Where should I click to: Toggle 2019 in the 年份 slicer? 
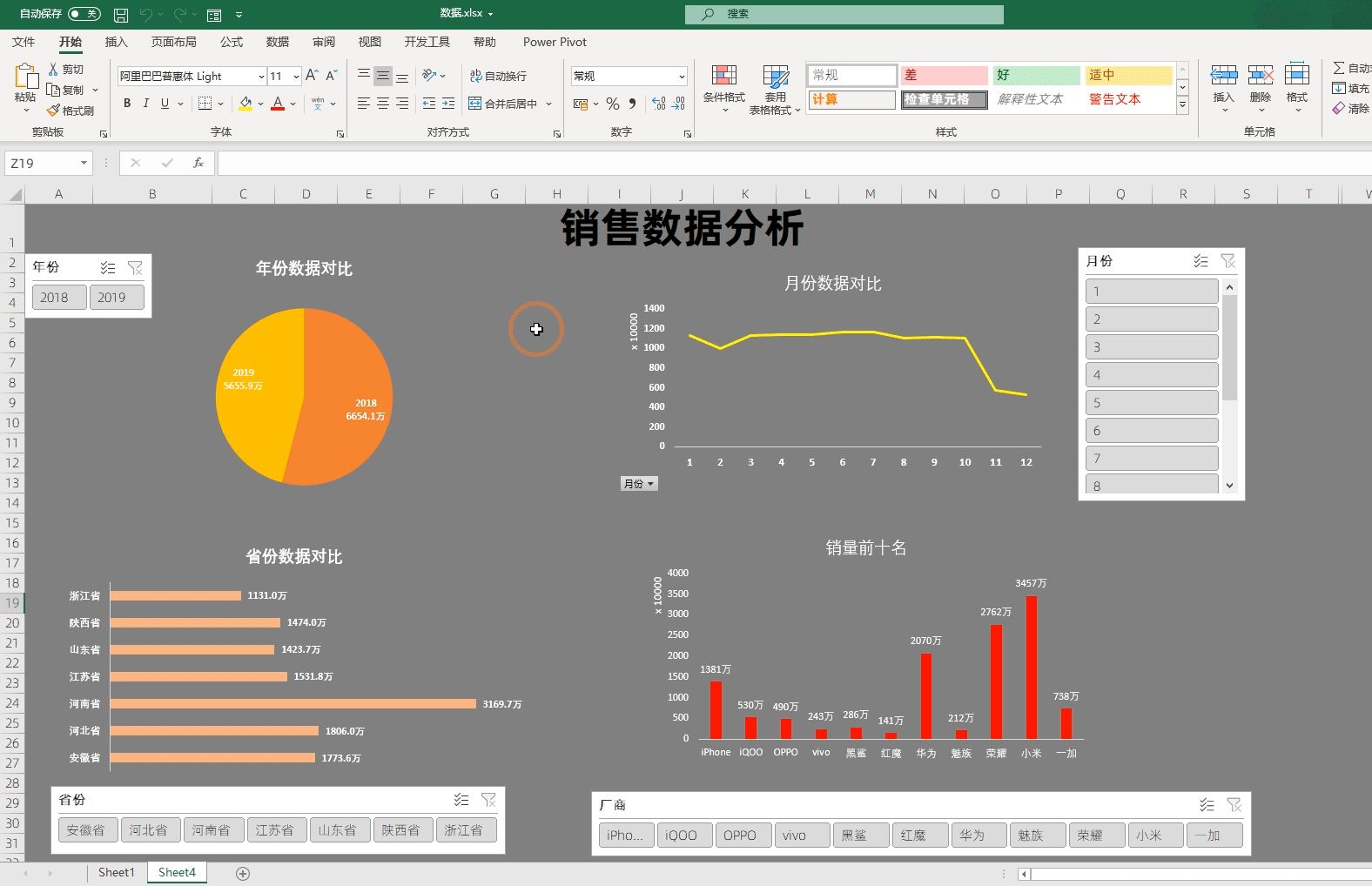click(x=117, y=298)
